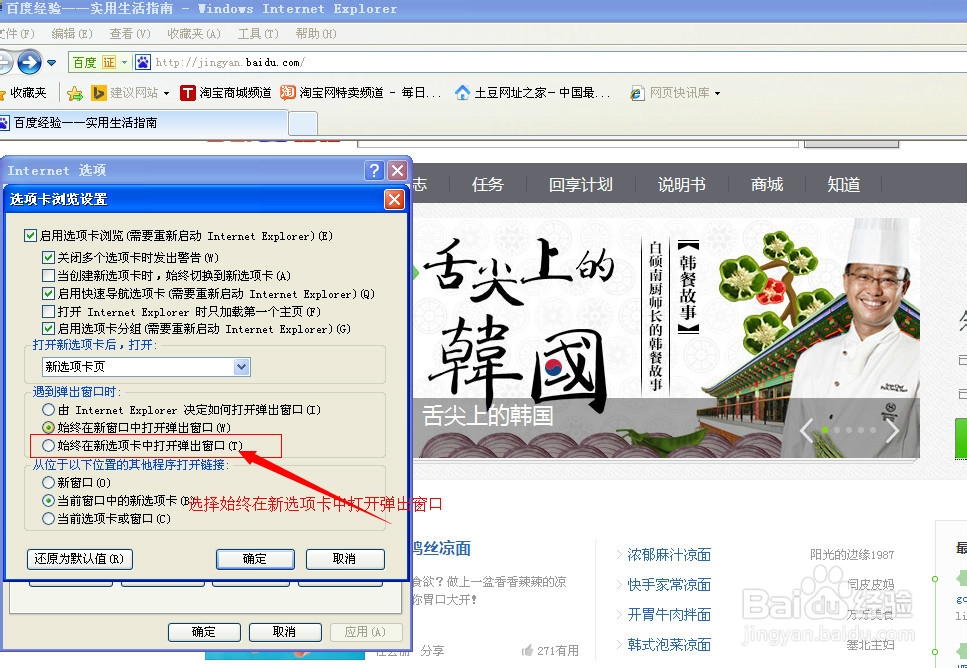Viewport: 967px width, 668px height.
Task: Open the 建议网站 dropdown arrow
Action: (166, 92)
